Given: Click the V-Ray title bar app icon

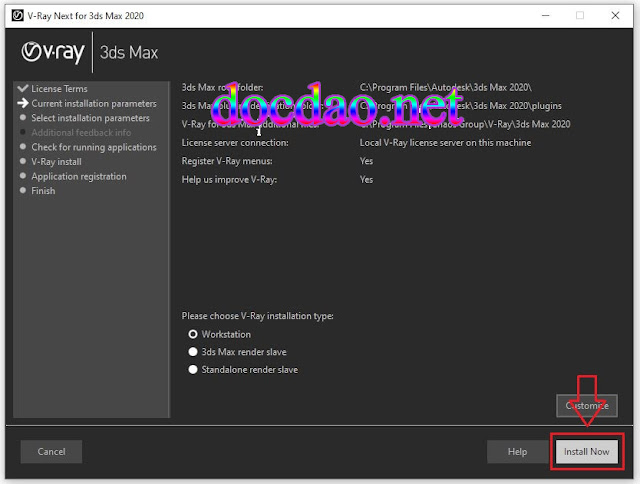Looking at the screenshot, I should [18, 16].
